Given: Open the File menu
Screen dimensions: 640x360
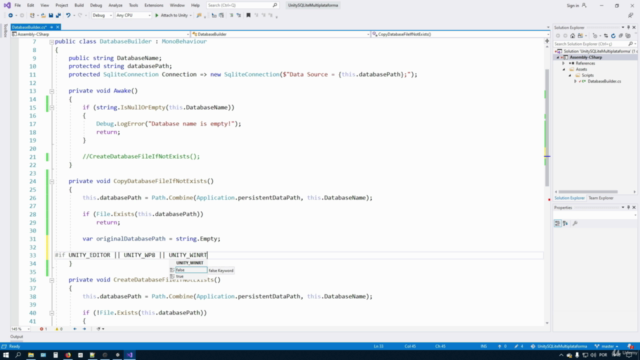Looking at the screenshot, I should pos(18,5).
